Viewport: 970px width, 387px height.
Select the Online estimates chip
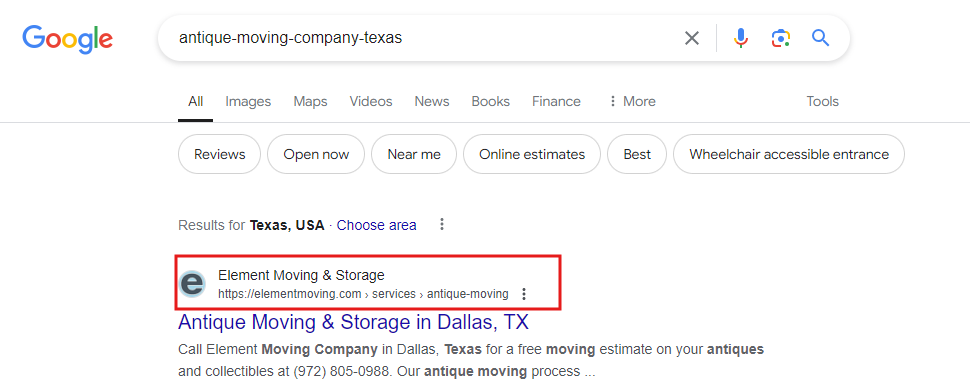[x=532, y=154]
